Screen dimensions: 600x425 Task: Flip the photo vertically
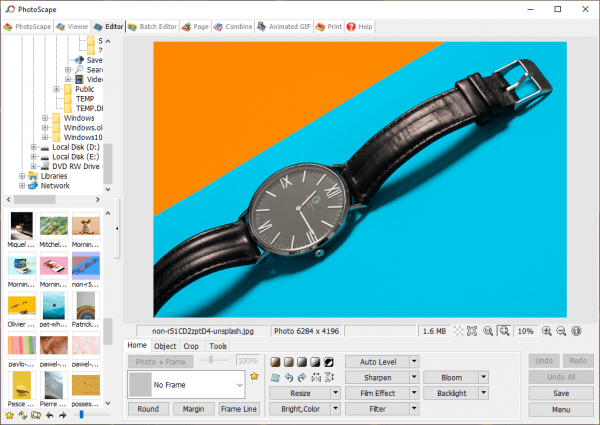pos(329,378)
